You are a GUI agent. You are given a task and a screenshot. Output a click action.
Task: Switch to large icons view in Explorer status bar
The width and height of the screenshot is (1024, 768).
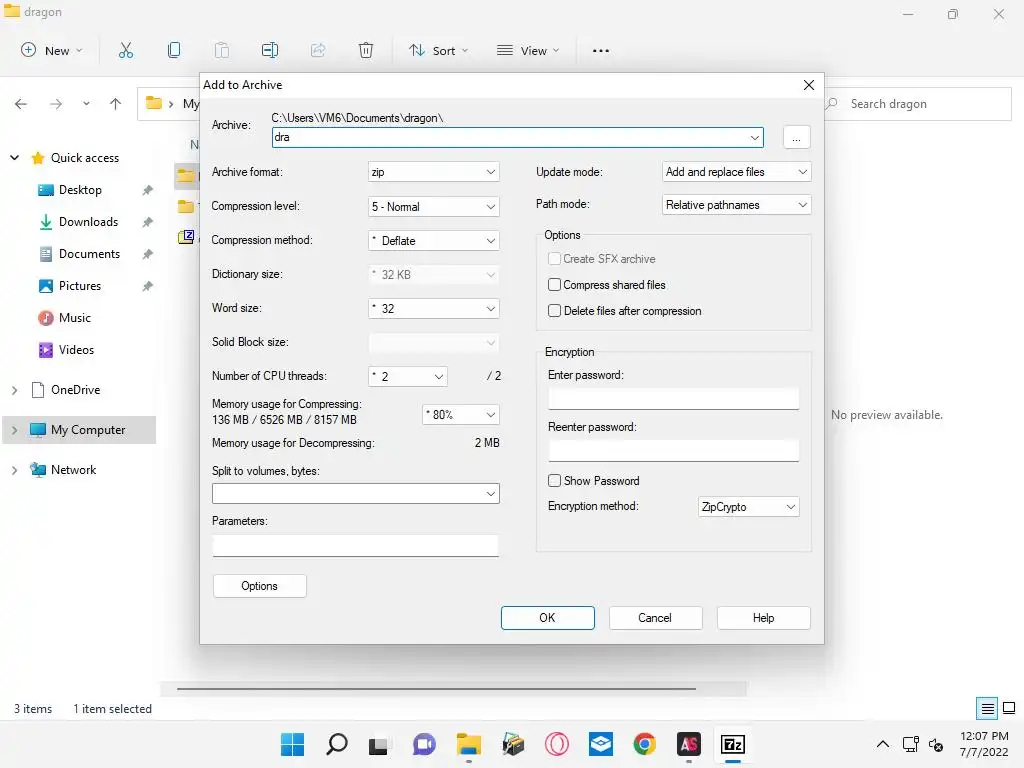point(1009,708)
